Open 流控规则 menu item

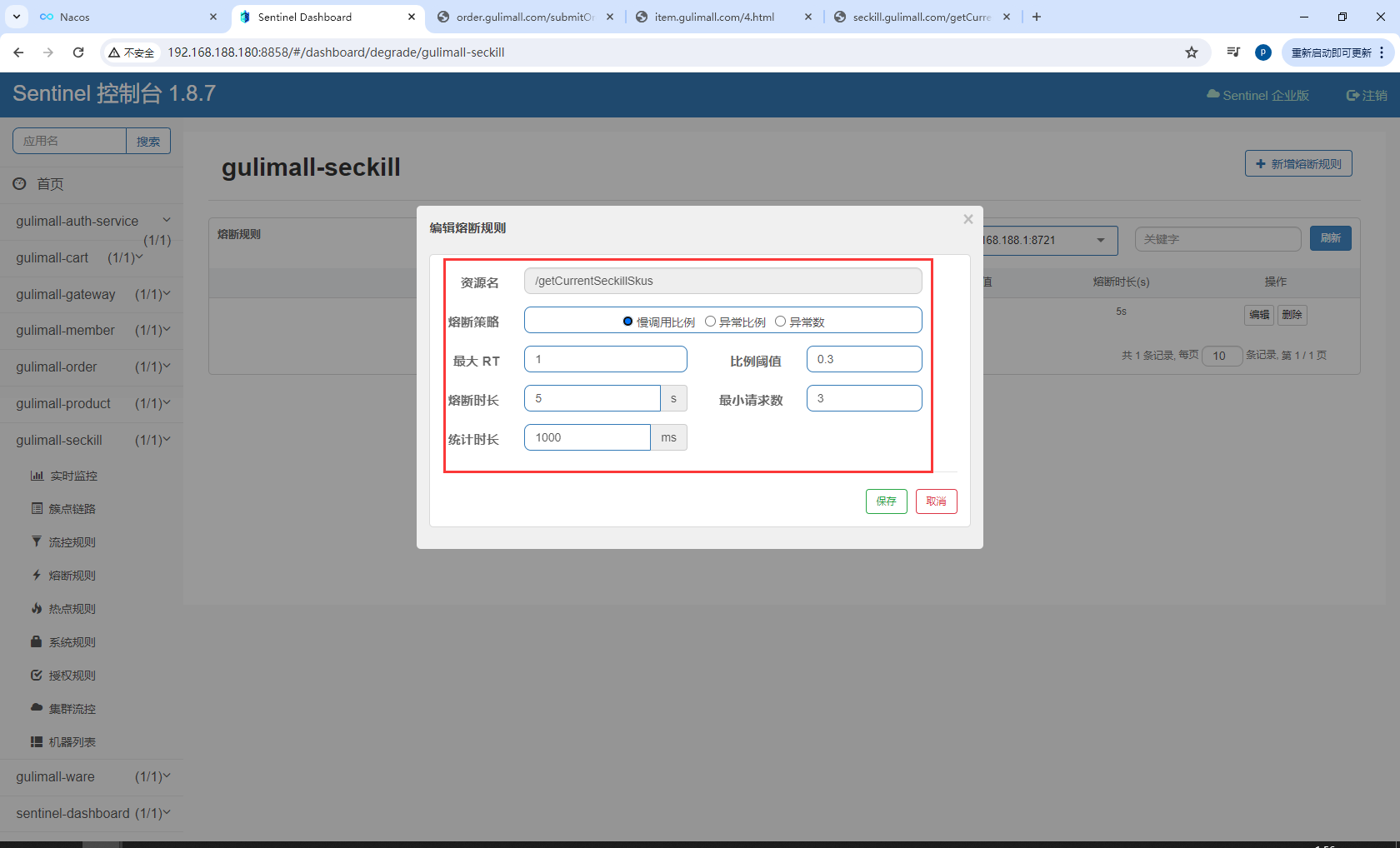pyautogui.click(x=72, y=541)
